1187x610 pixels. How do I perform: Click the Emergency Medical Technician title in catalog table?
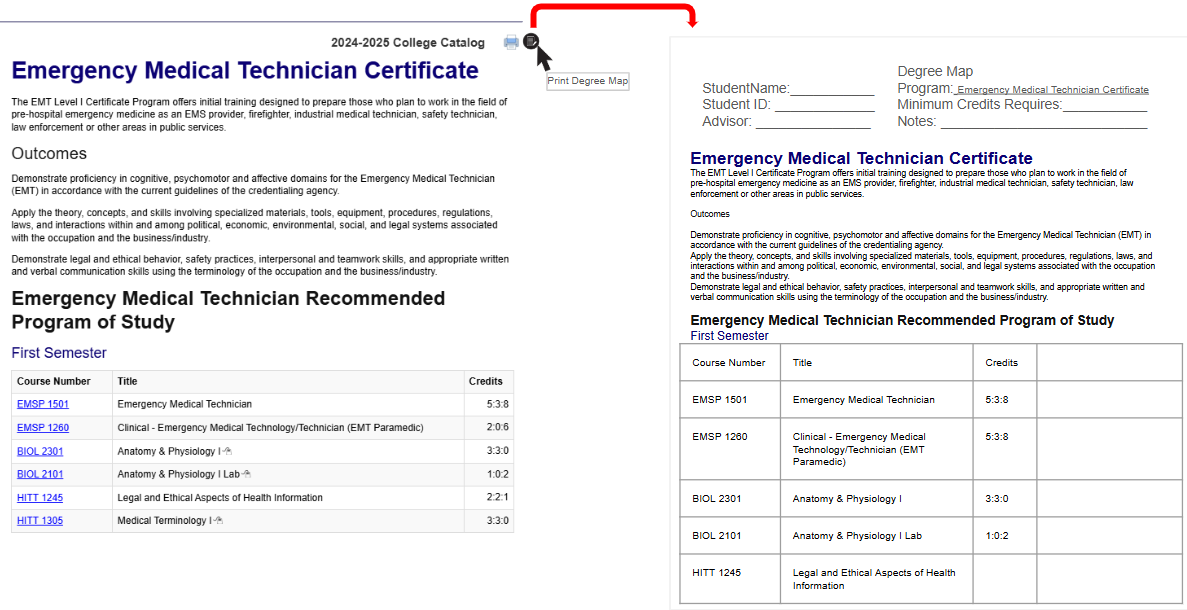pyautogui.click(x=185, y=404)
